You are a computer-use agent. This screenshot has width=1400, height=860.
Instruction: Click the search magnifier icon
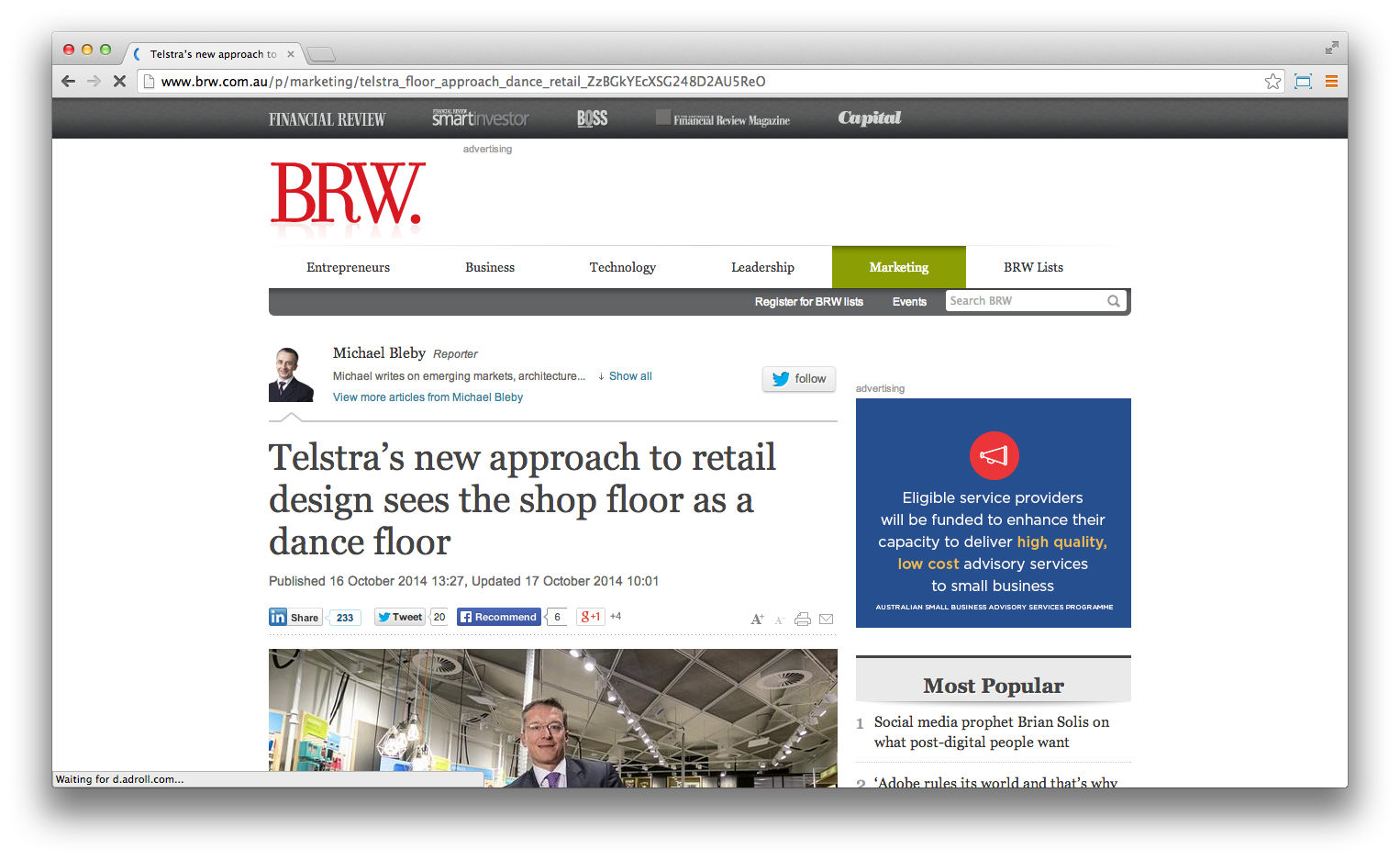(x=1114, y=301)
